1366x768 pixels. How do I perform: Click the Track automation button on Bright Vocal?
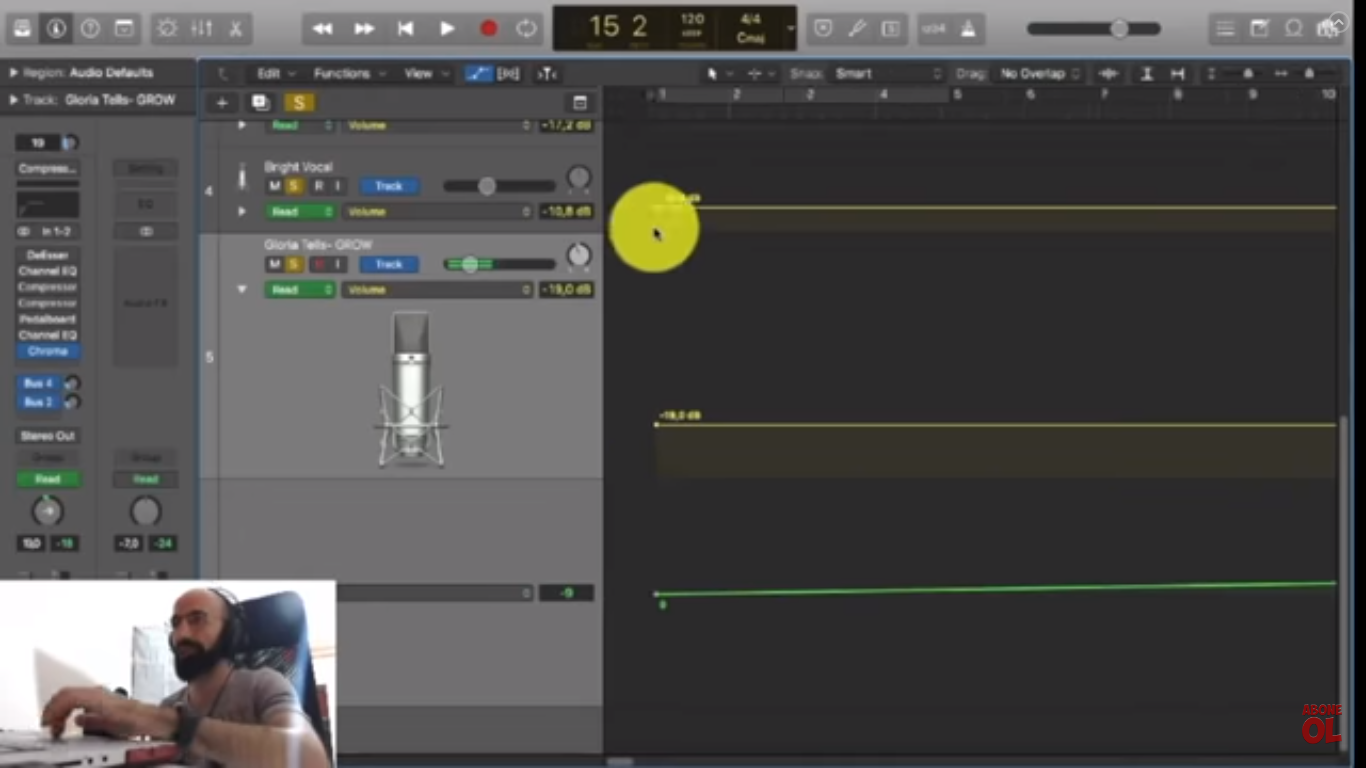point(388,186)
